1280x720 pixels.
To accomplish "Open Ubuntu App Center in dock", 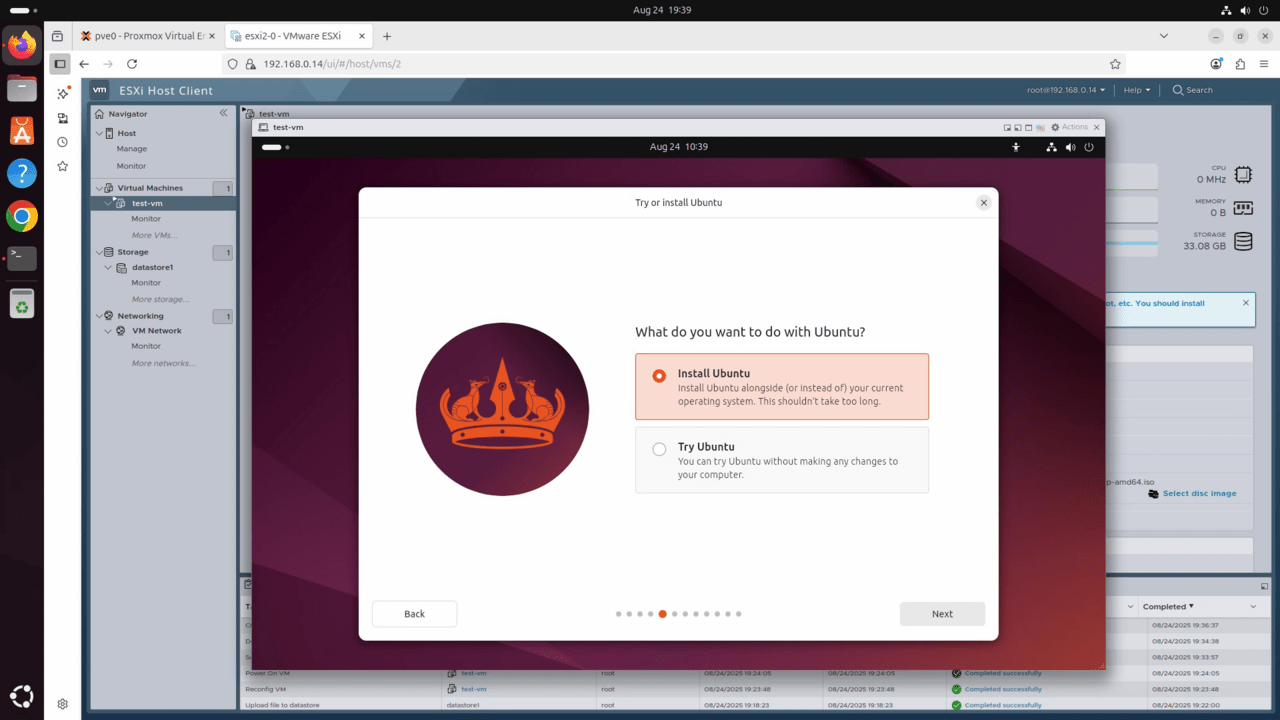I will [22, 131].
